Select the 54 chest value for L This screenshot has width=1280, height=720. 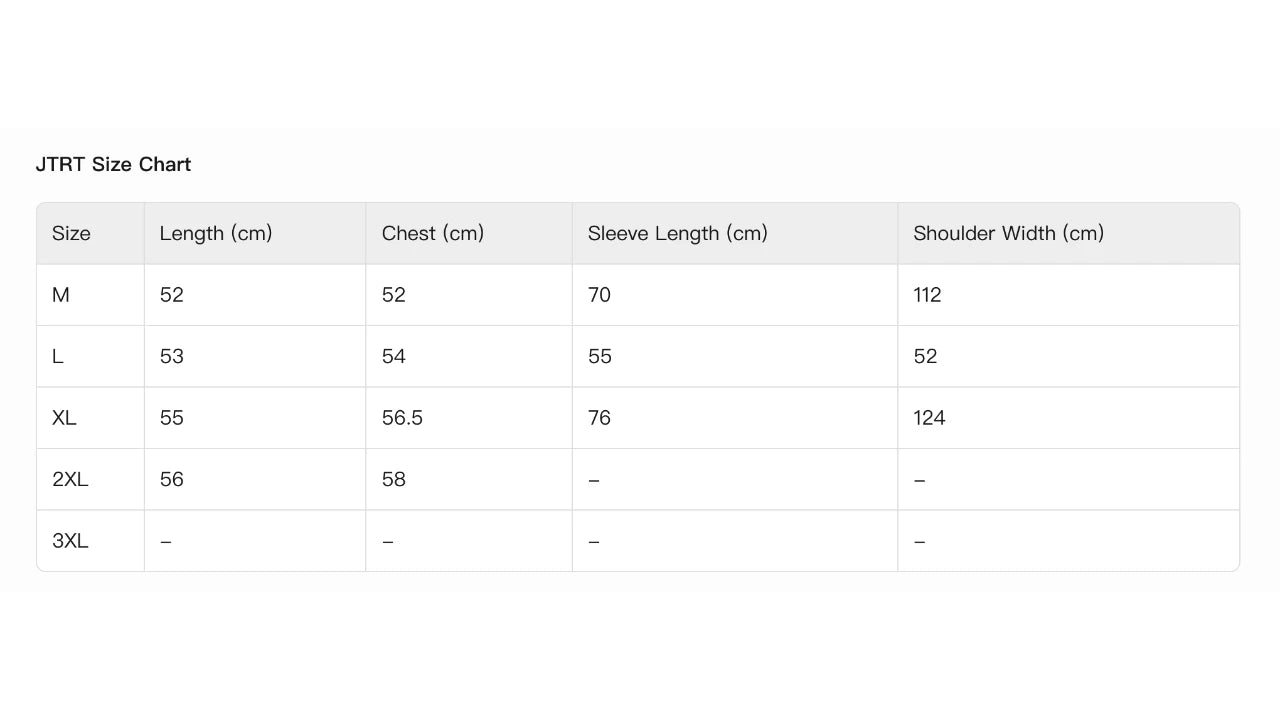pyautogui.click(x=394, y=357)
